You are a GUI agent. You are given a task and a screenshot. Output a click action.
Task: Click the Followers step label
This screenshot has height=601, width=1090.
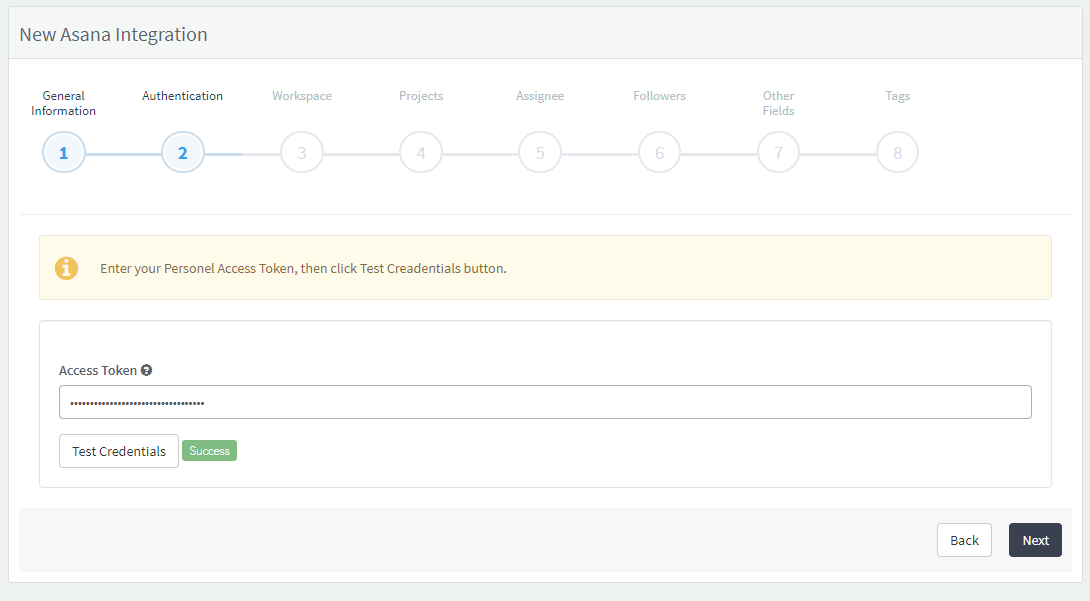659,96
